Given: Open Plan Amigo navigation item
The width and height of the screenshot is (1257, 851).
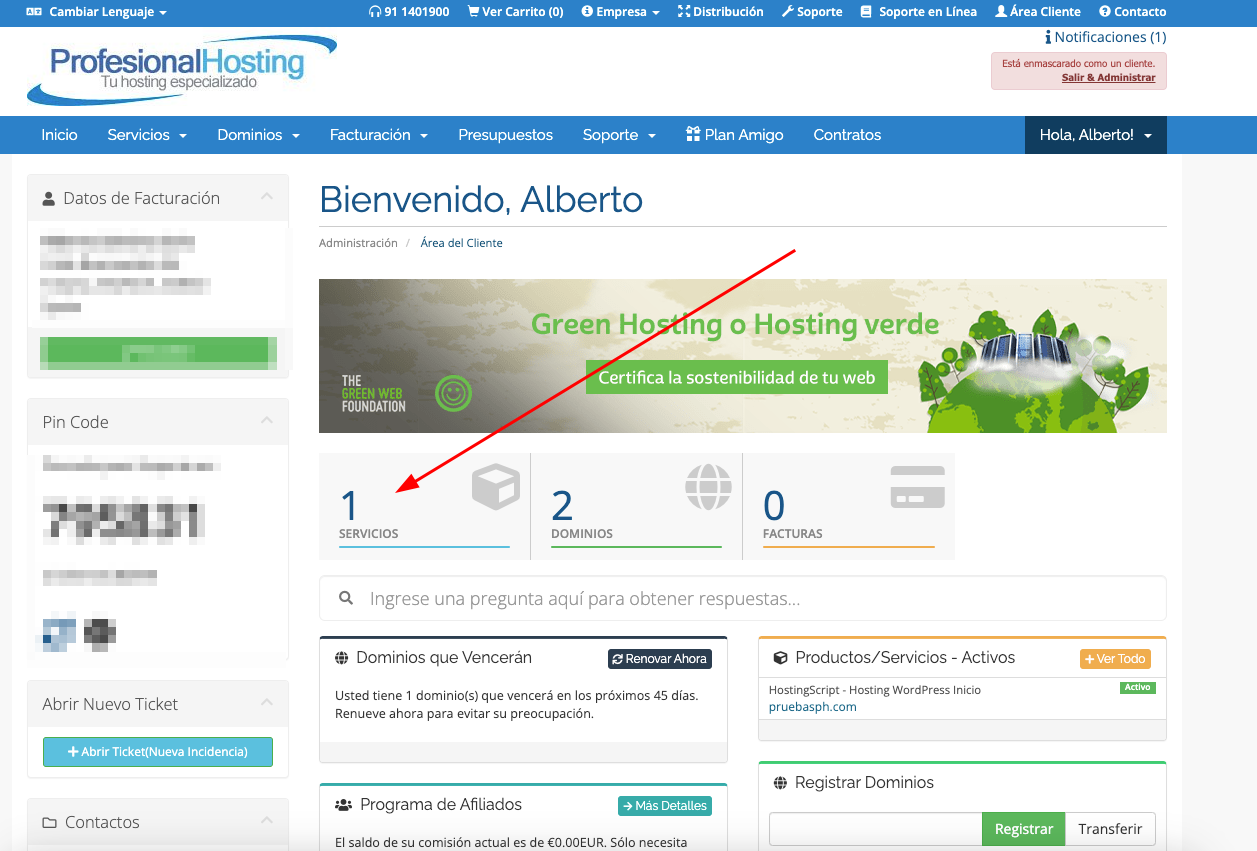Looking at the screenshot, I should tap(735, 135).
